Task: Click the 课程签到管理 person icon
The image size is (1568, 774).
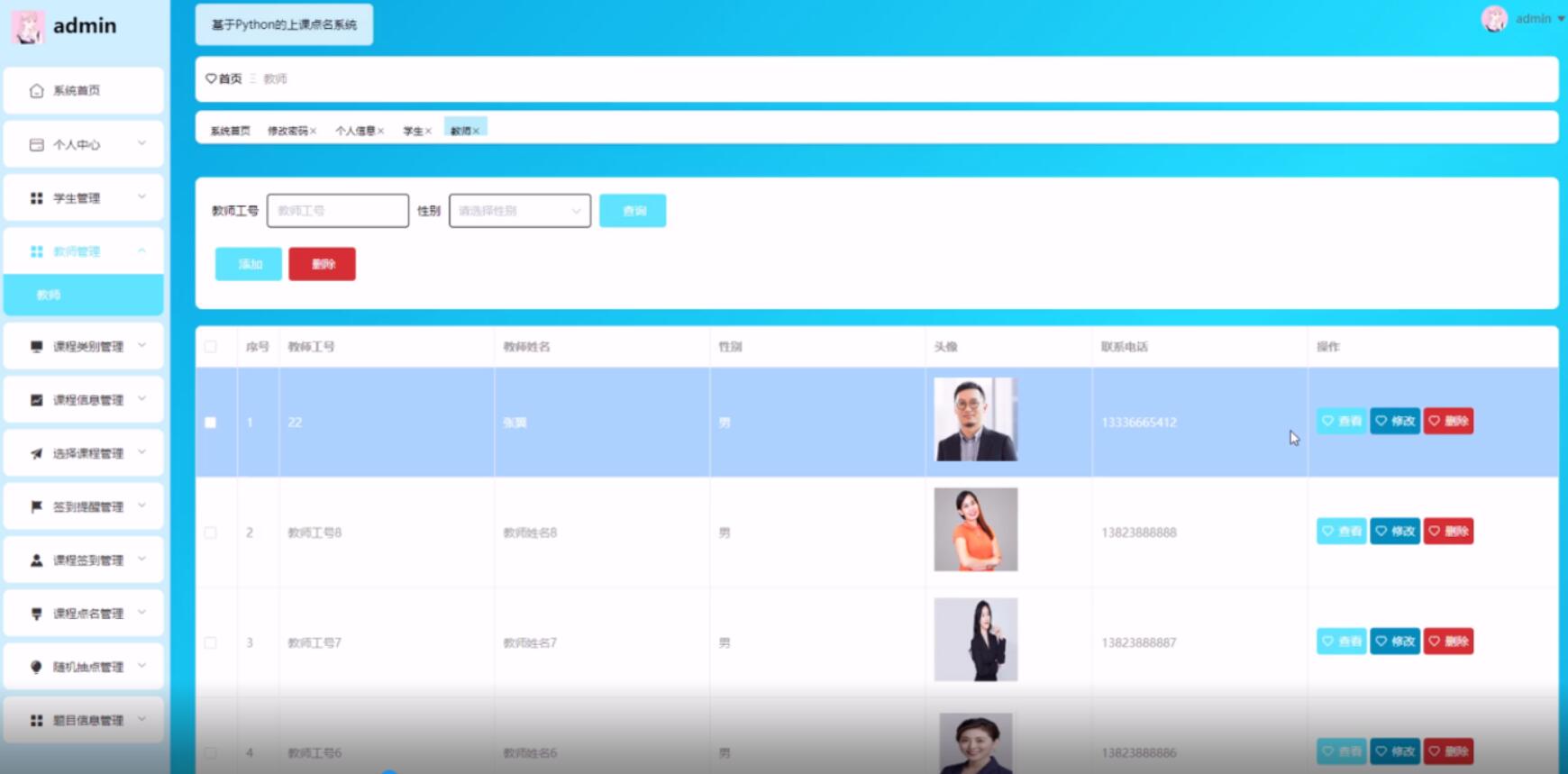Action: (36, 560)
